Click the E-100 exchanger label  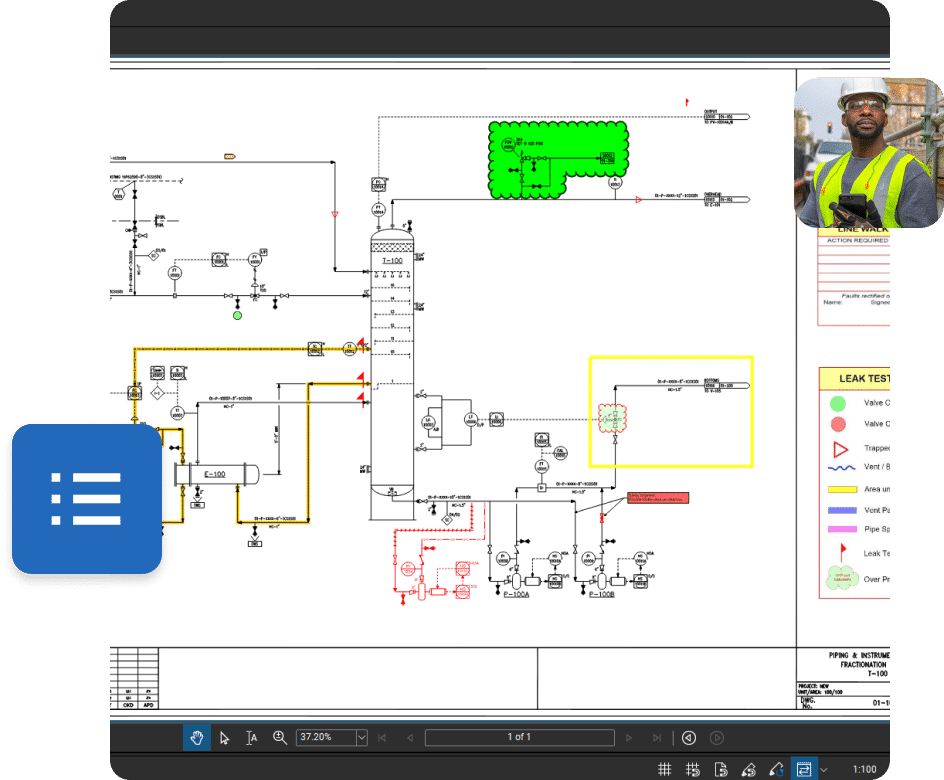[215, 474]
